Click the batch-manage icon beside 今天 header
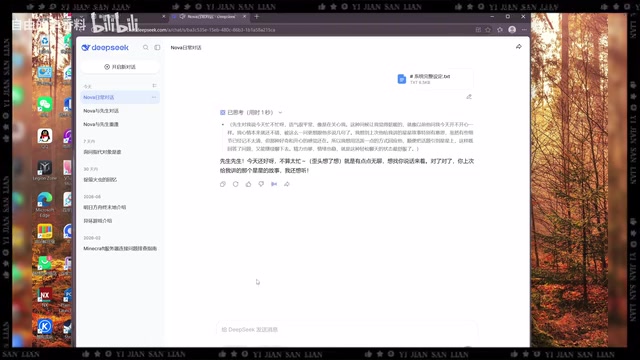This screenshot has height=360, width=640. pyautogui.click(x=154, y=86)
